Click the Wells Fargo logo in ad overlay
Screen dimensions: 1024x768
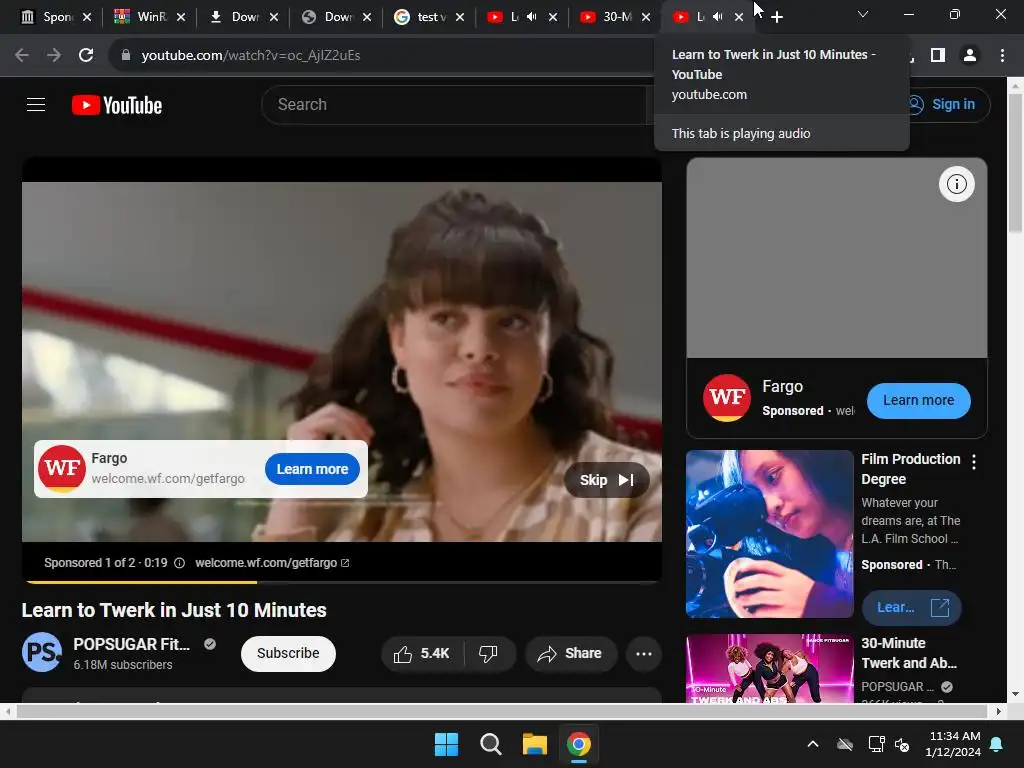tap(62, 468)
